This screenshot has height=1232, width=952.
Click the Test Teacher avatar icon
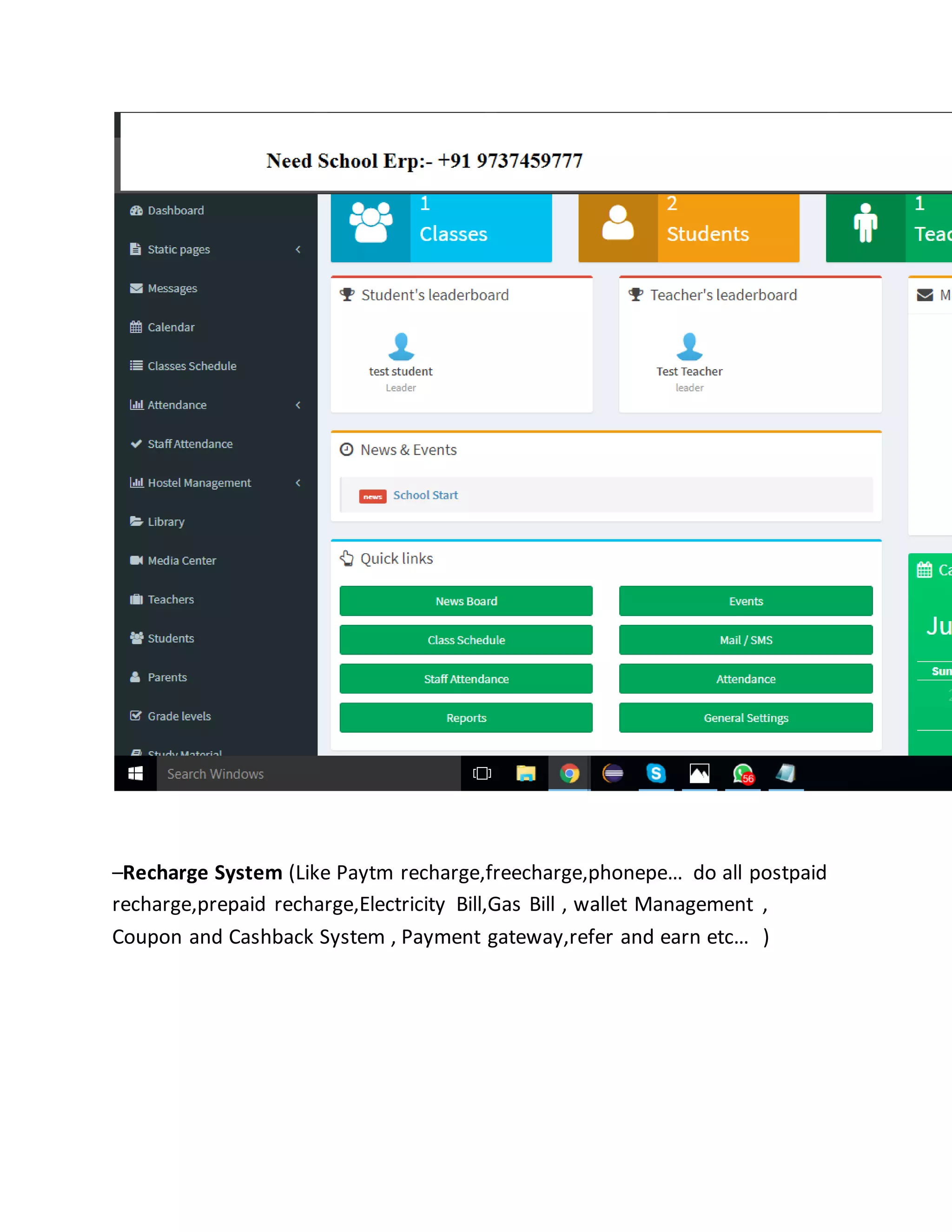[689, 346]
